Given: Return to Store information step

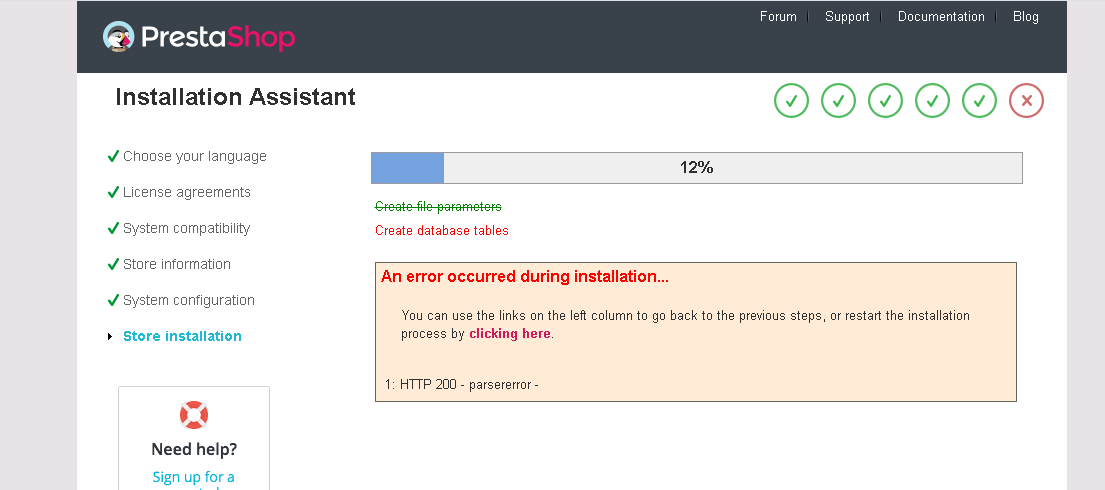Looking at the screenshot, I should 176,264.
